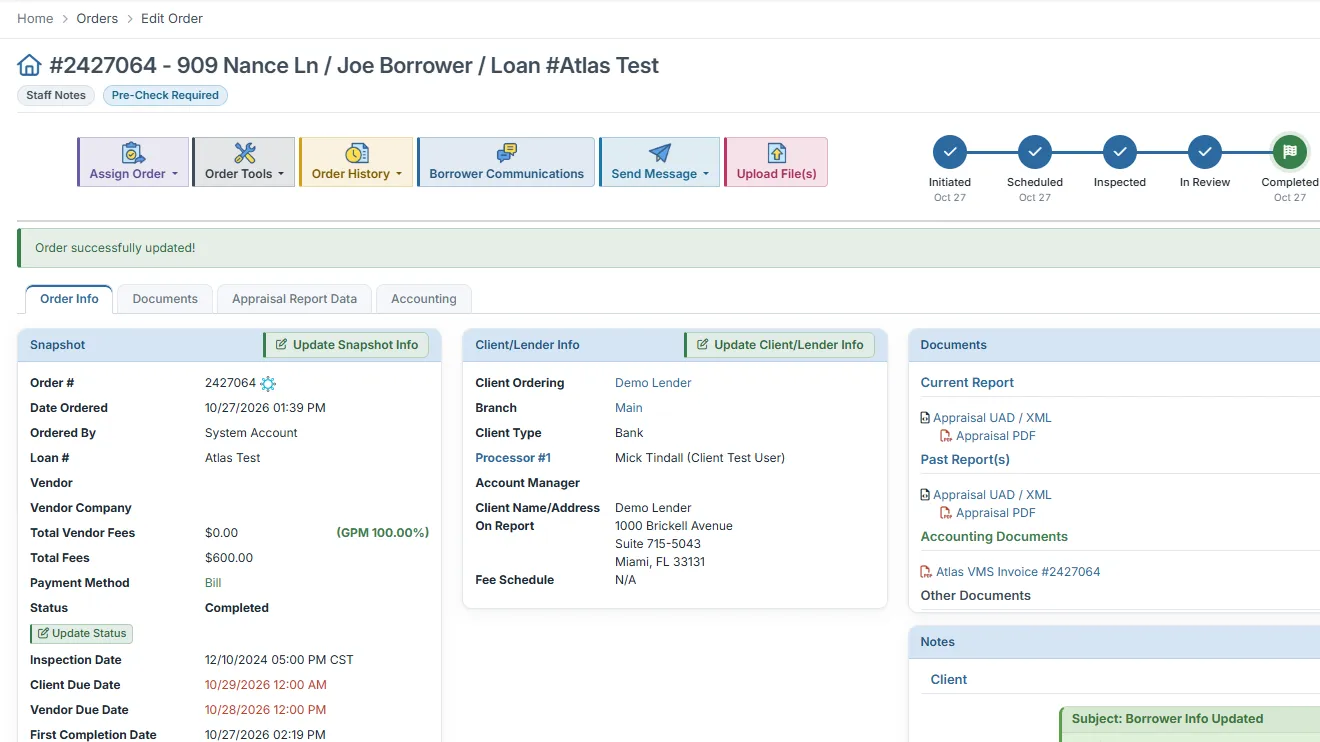This screenshot has height=742, width=1320.
Task: Click the Bill payment method link
Action: [x=213, y=583]
